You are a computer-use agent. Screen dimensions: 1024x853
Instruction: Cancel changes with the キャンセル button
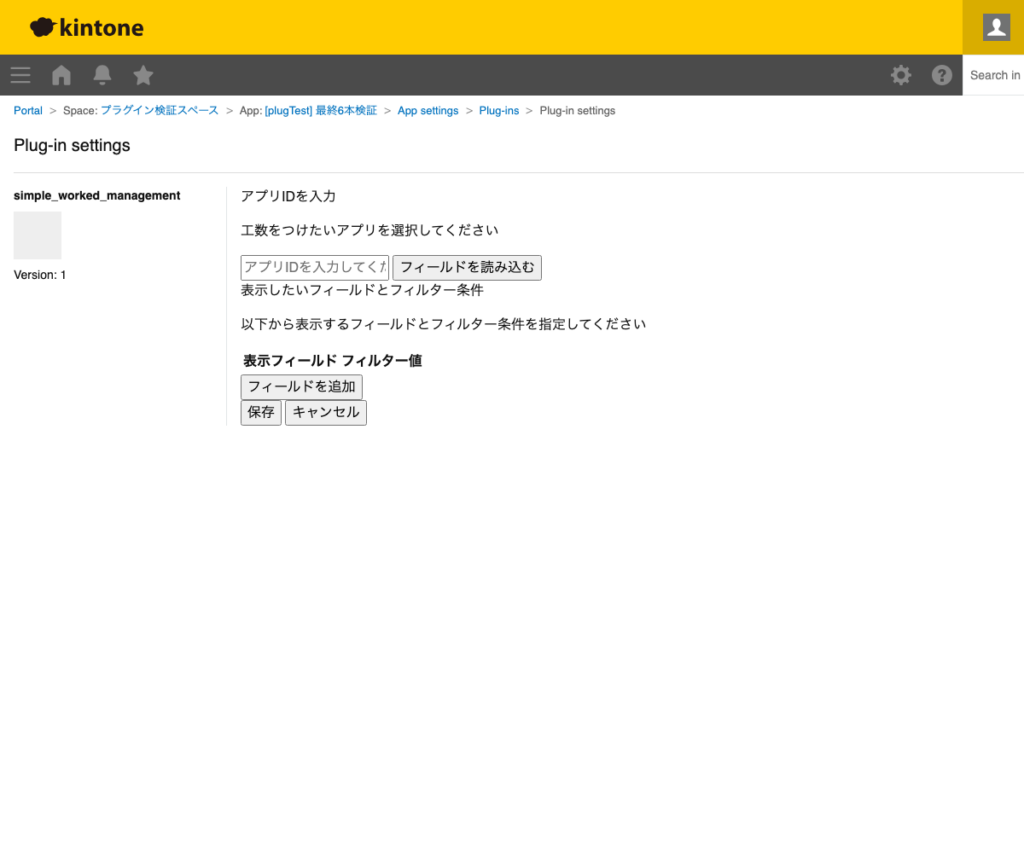pyautogui.click(x=326, y=412)
